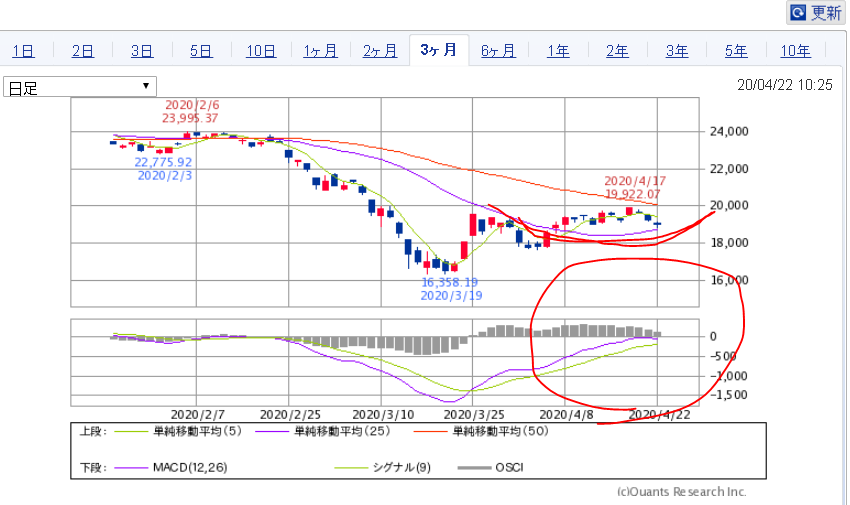Switch to the 2日 tab
The width and height of the screenshot is (850, 505).
pos(83,50)
